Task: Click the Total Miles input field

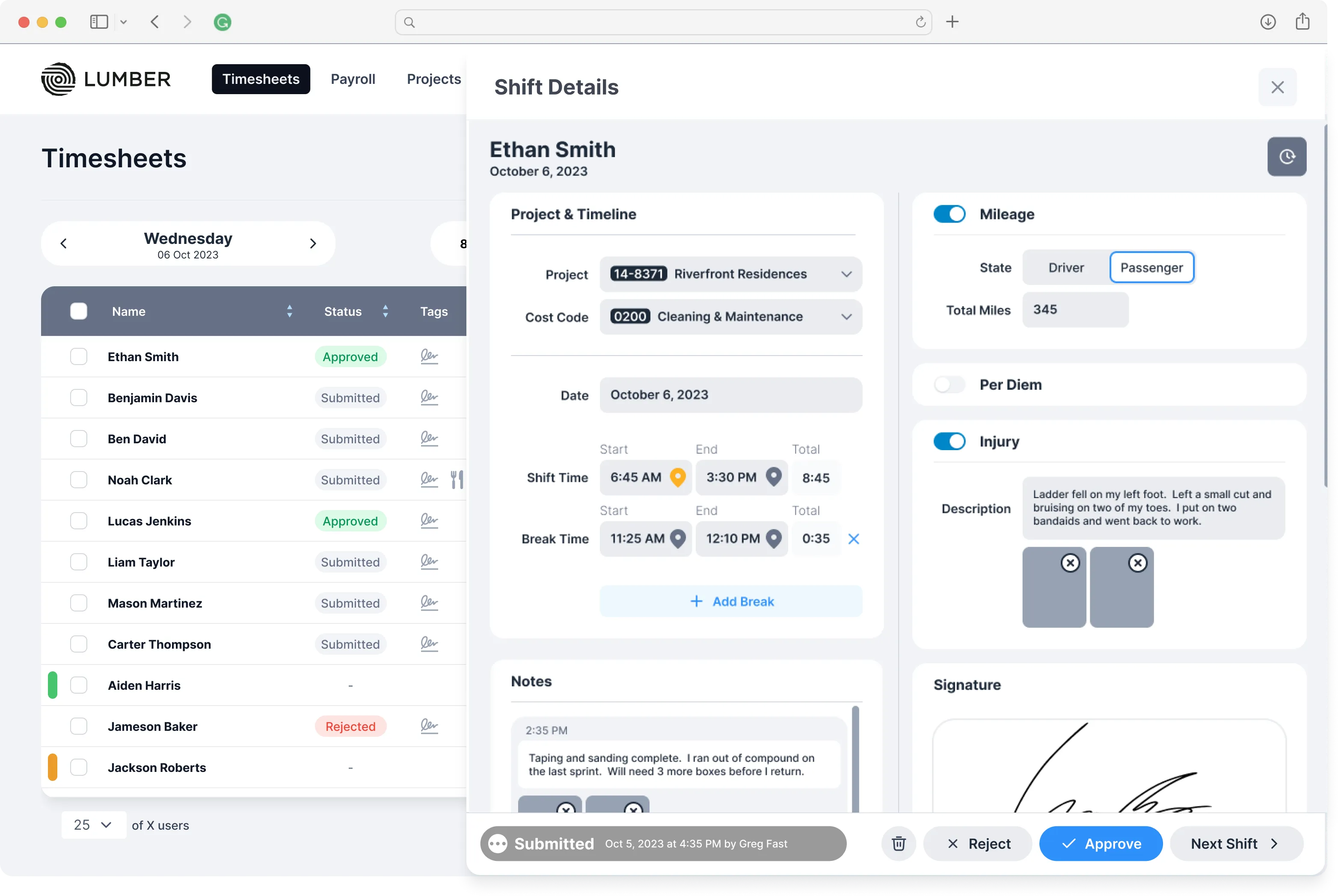Action: tap(1074, 310)
